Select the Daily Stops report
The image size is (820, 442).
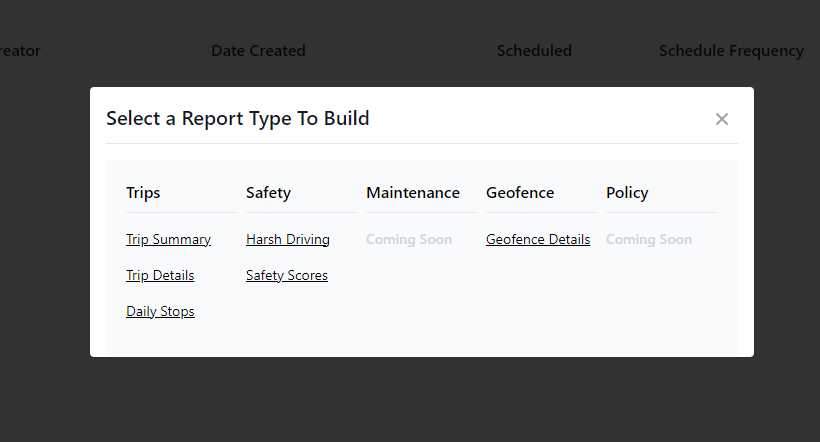(160, 312)
